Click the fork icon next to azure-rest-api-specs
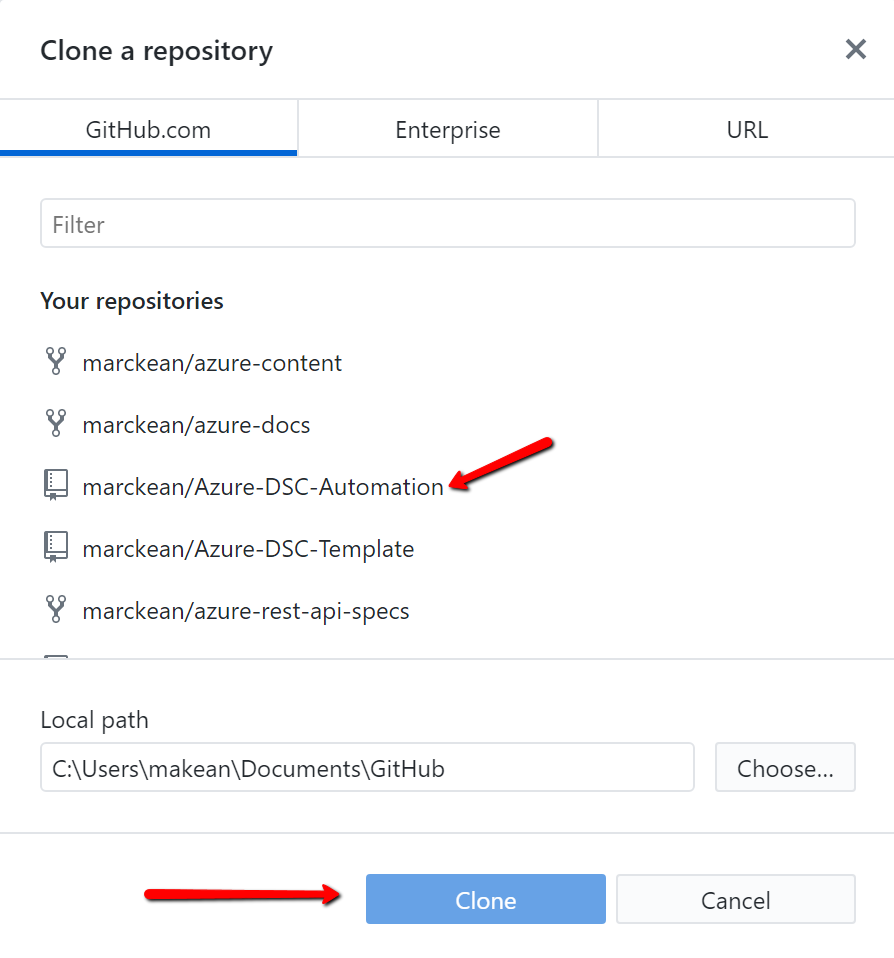This screenshot has height=958, width=894. [56, 611]
